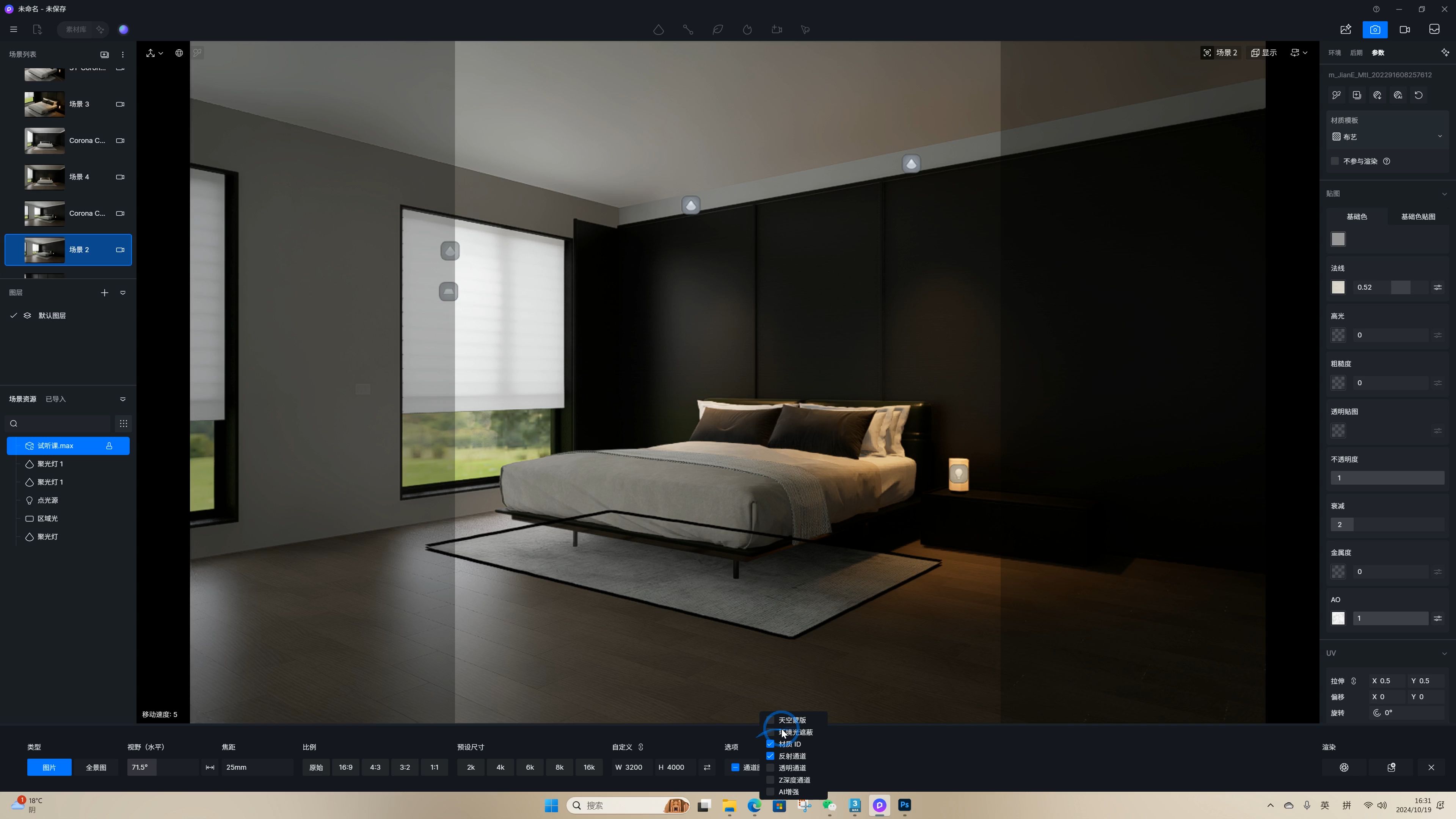Click the Windows Start button
Image resolution: width=1456 pixels, height=819 pixels.
551,805
